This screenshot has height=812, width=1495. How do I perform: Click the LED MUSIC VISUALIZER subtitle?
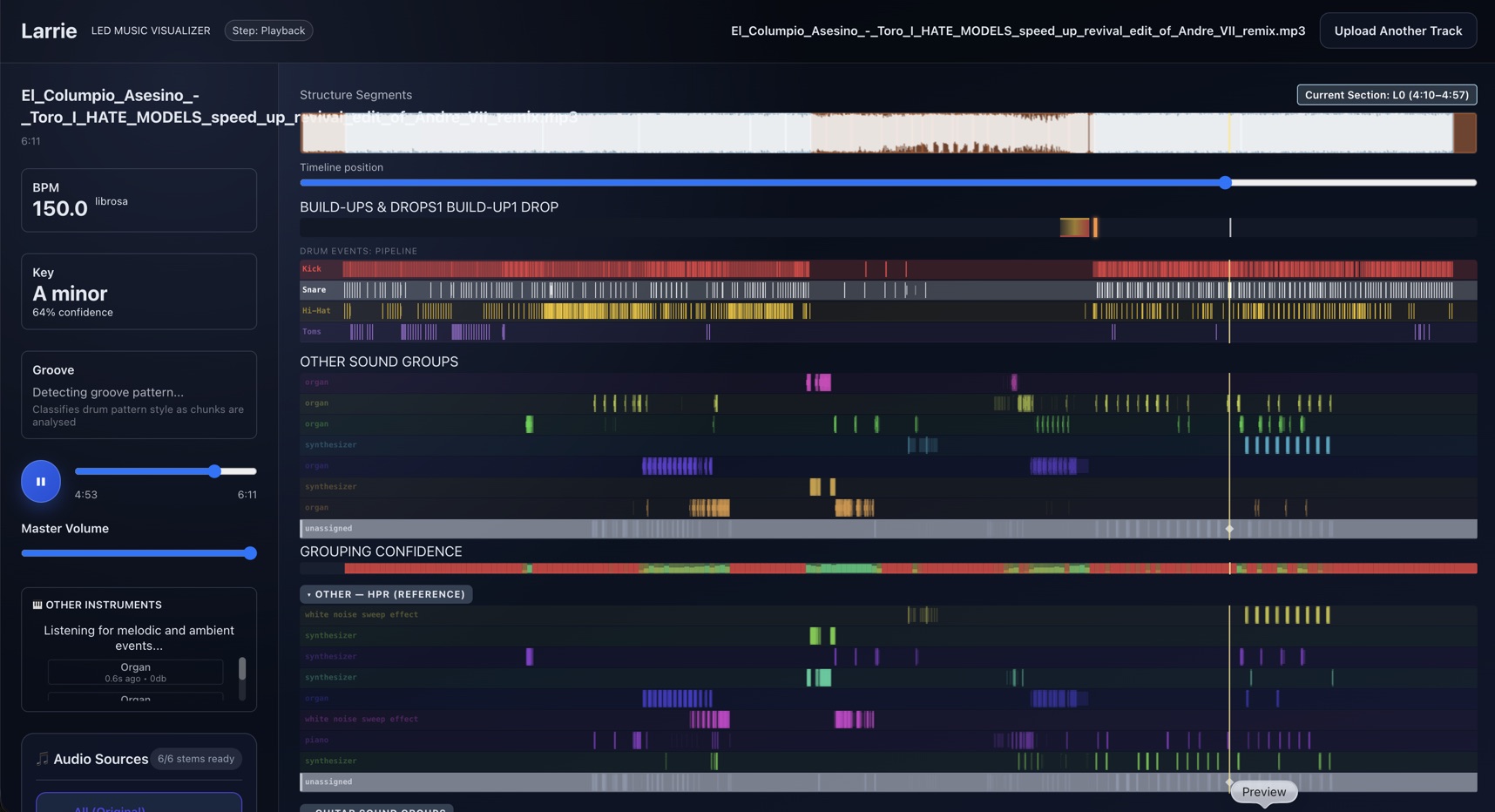[x=151, y=30]
